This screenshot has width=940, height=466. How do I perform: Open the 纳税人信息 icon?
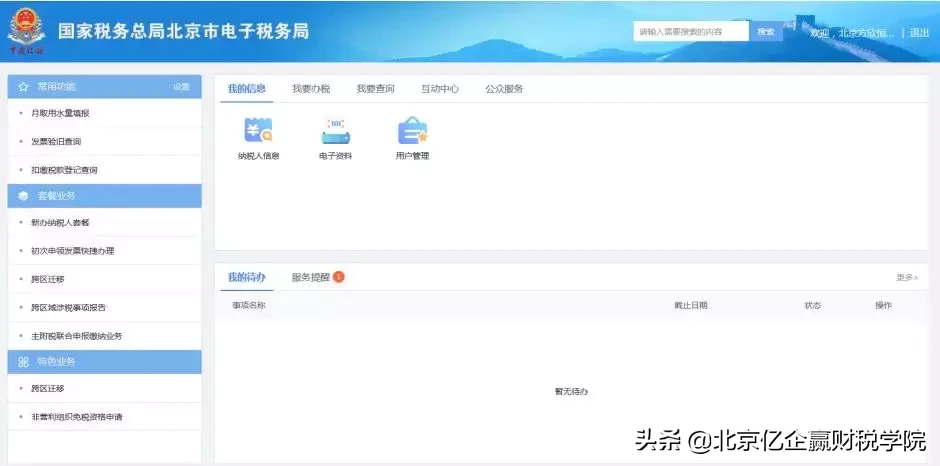click(x=258, y=139)
